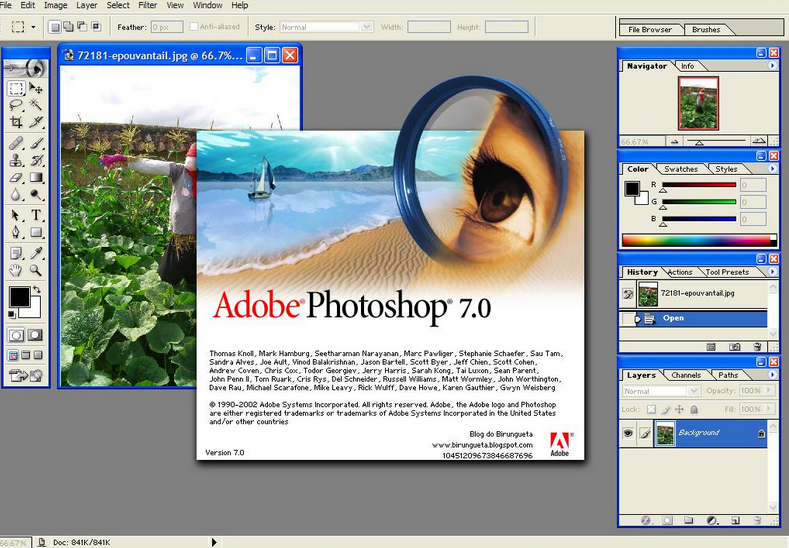The width and height of the screenshot is (789, 548).
Task: Open History panel flyout menu arrow
Action: click(x=772, y=272)
